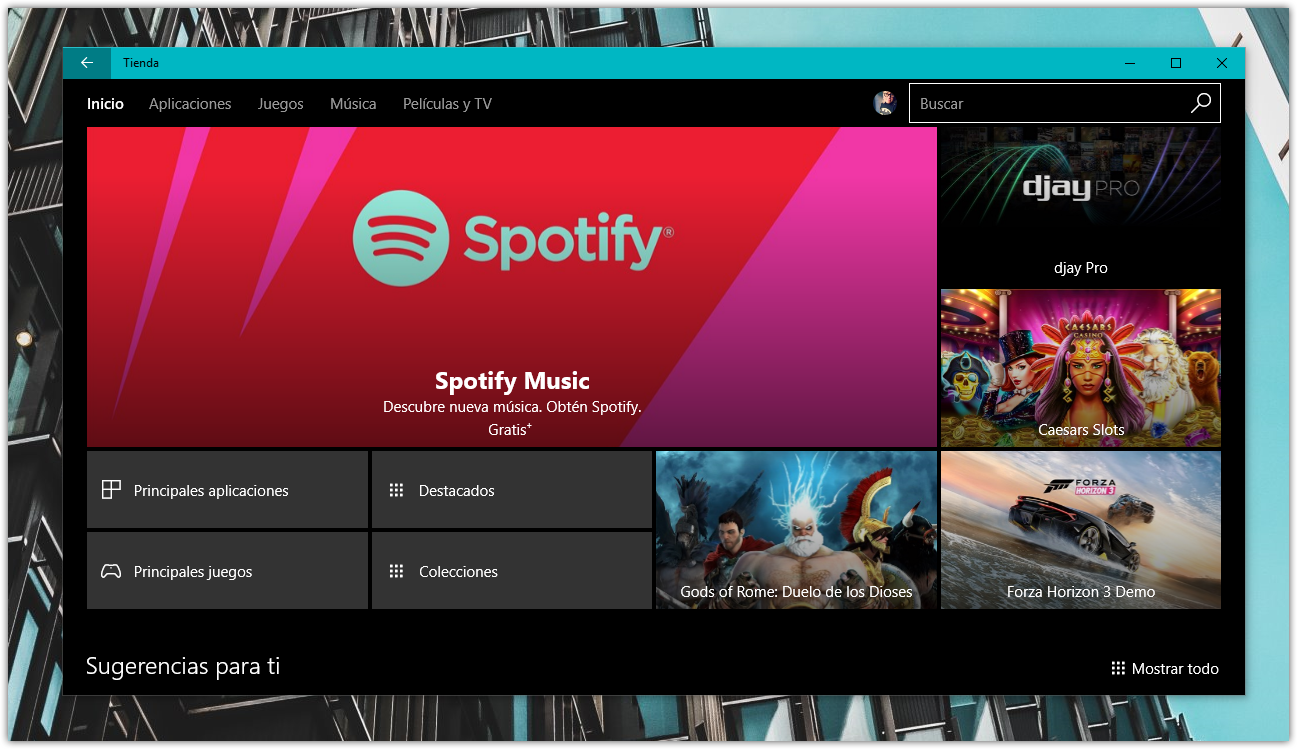1297x749 pixels.
Task: Minimize the Tienda window
Action: coord(1130,63)
